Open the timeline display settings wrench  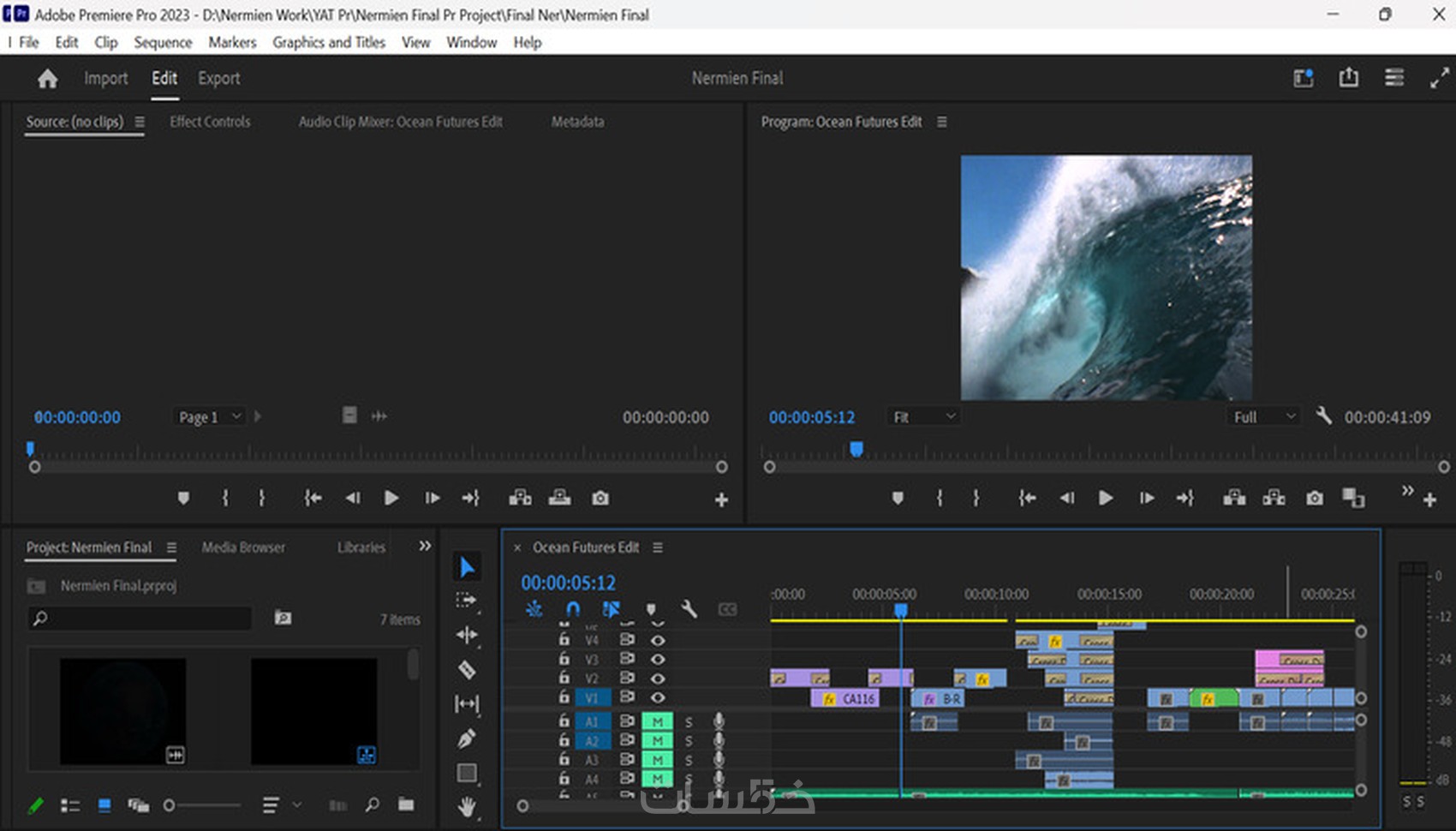[x=689, y=609]
